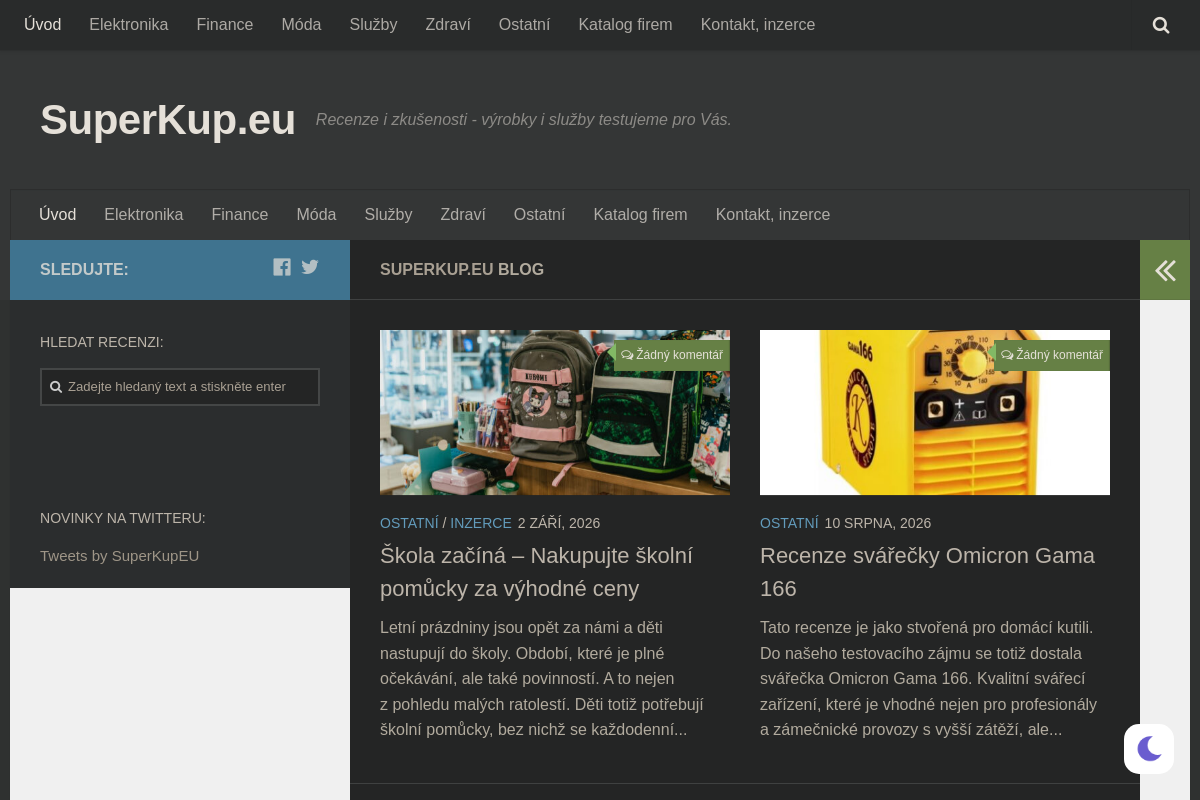Select Finance in secondary menu below header
Screen dimensions: 1200x800
240,215
